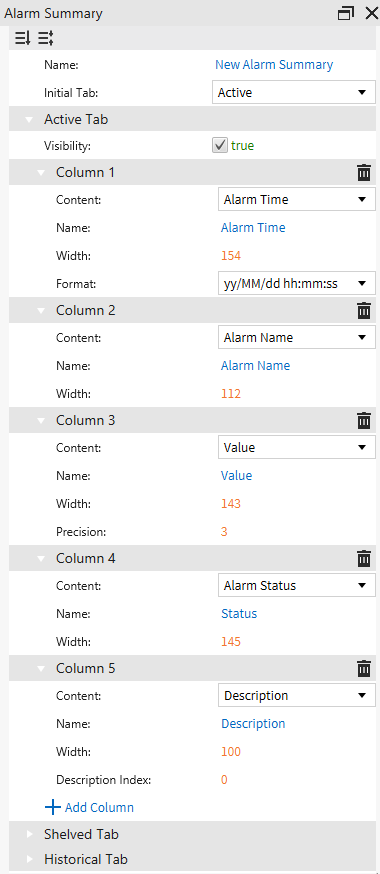Viewport: 380px width, 874px height.
Task: Open the Format dropdown for Column 1
Action: tap(296, 284)
